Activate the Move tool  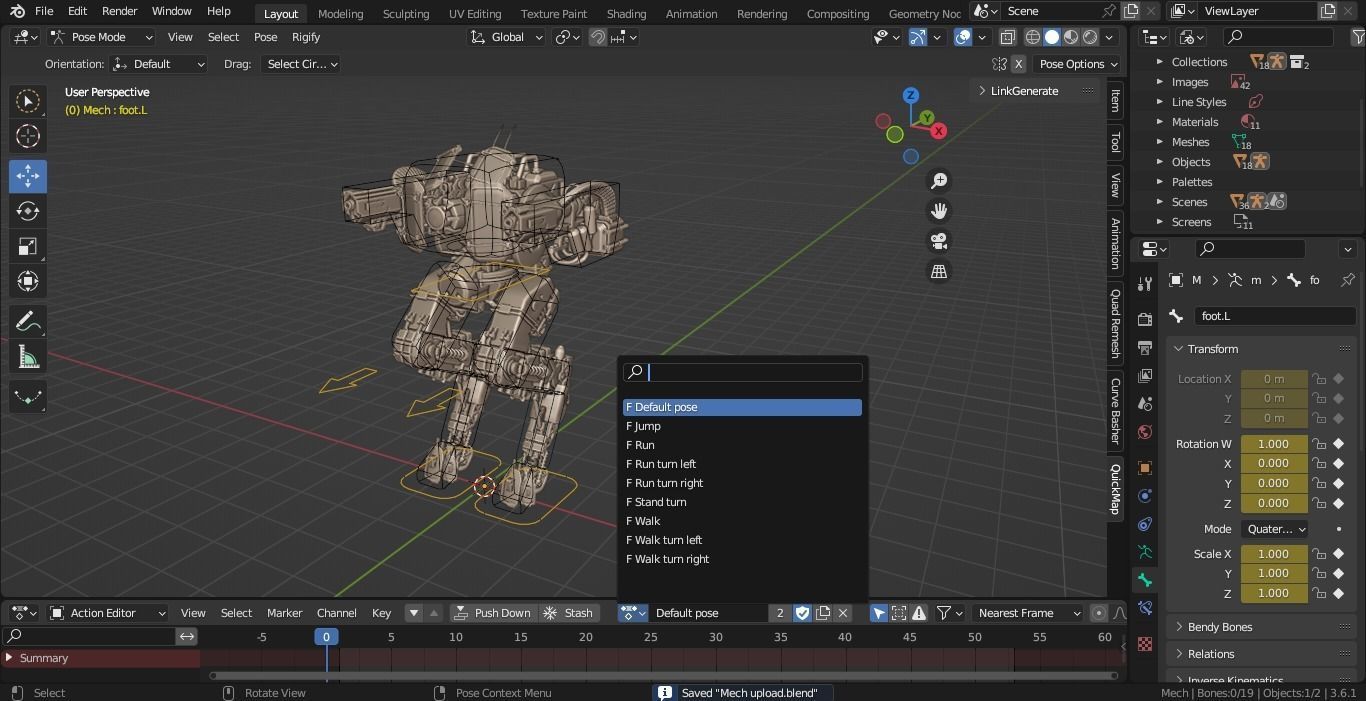28,176
